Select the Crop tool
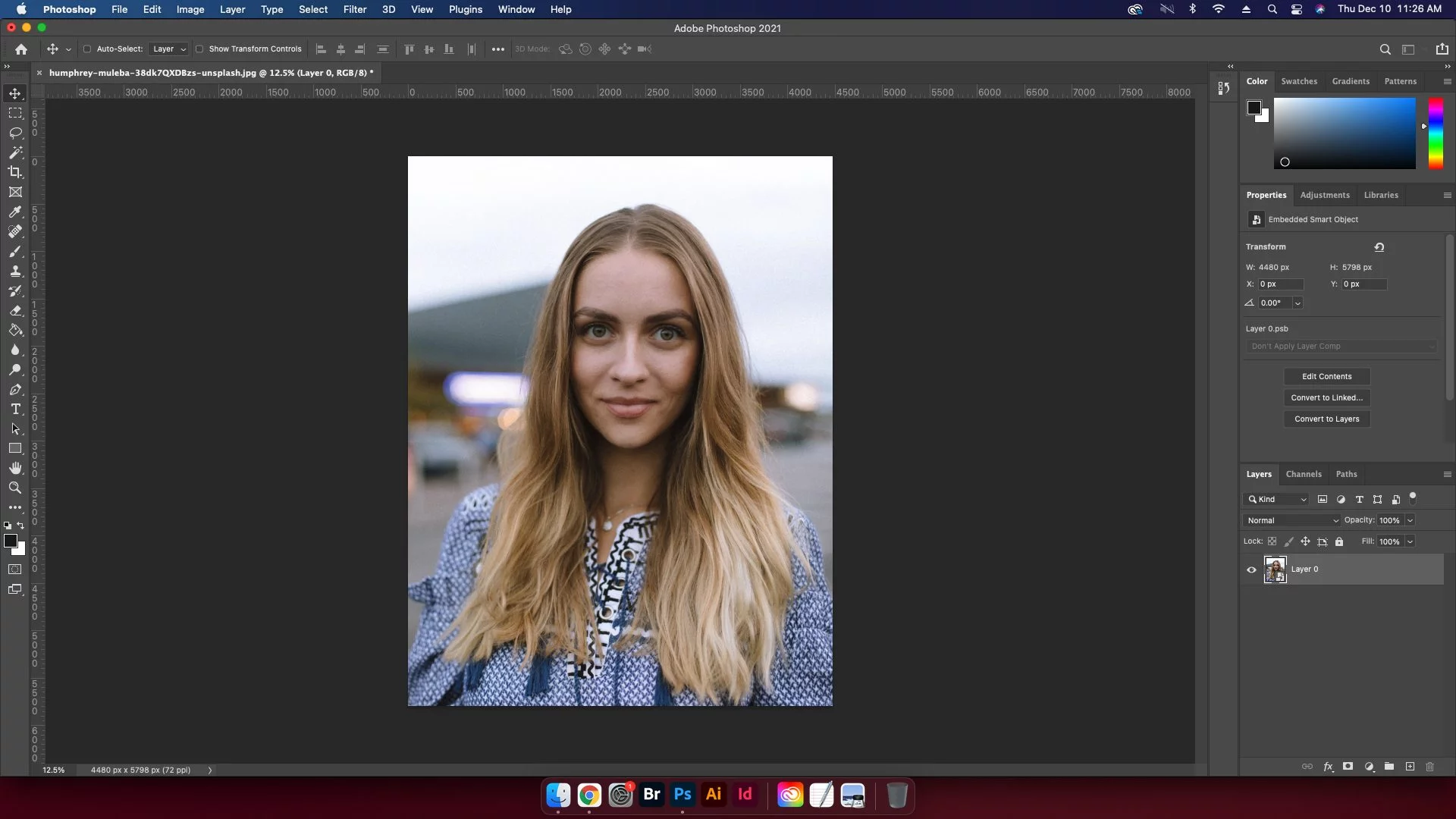Image resolution: width=1456 pixels, height=819 pixels. tap(15, 172)
